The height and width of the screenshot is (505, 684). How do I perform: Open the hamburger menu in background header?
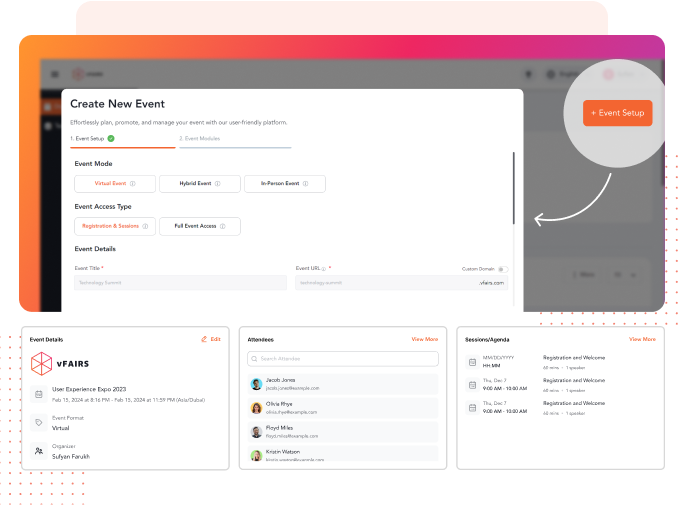click(x=55, y=74)
